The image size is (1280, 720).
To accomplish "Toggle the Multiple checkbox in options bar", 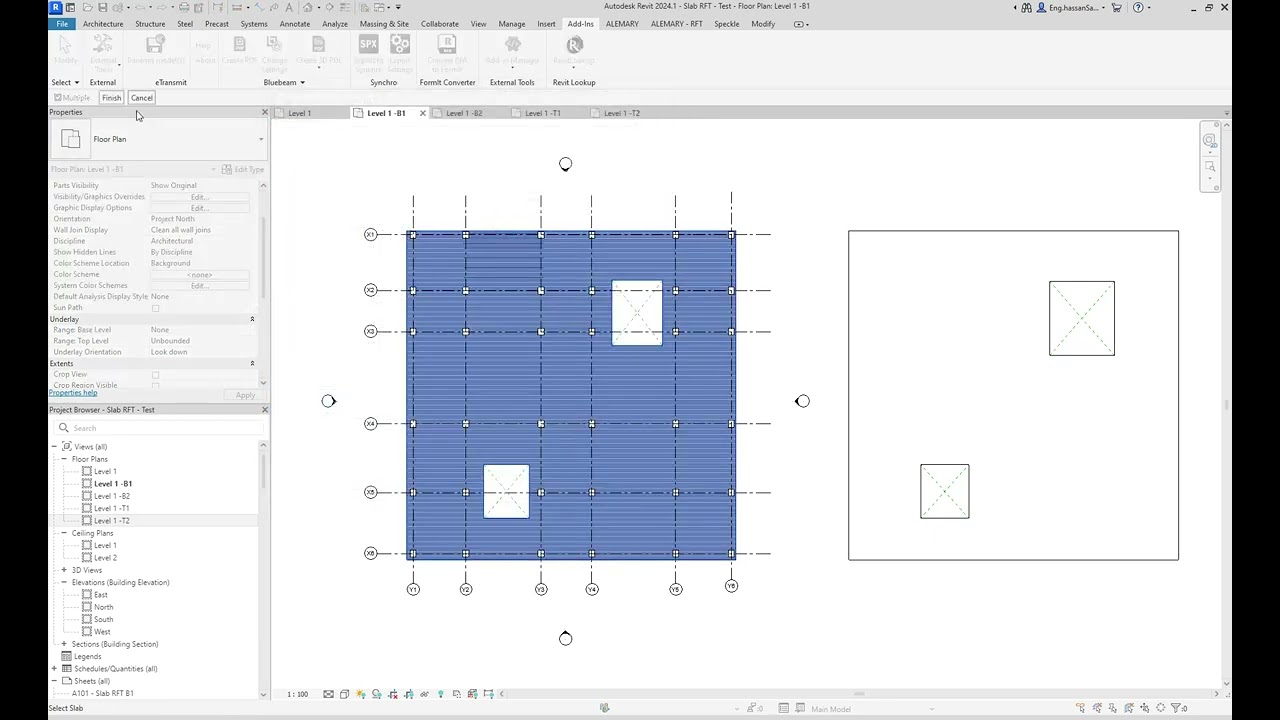I will coord(57,98).
